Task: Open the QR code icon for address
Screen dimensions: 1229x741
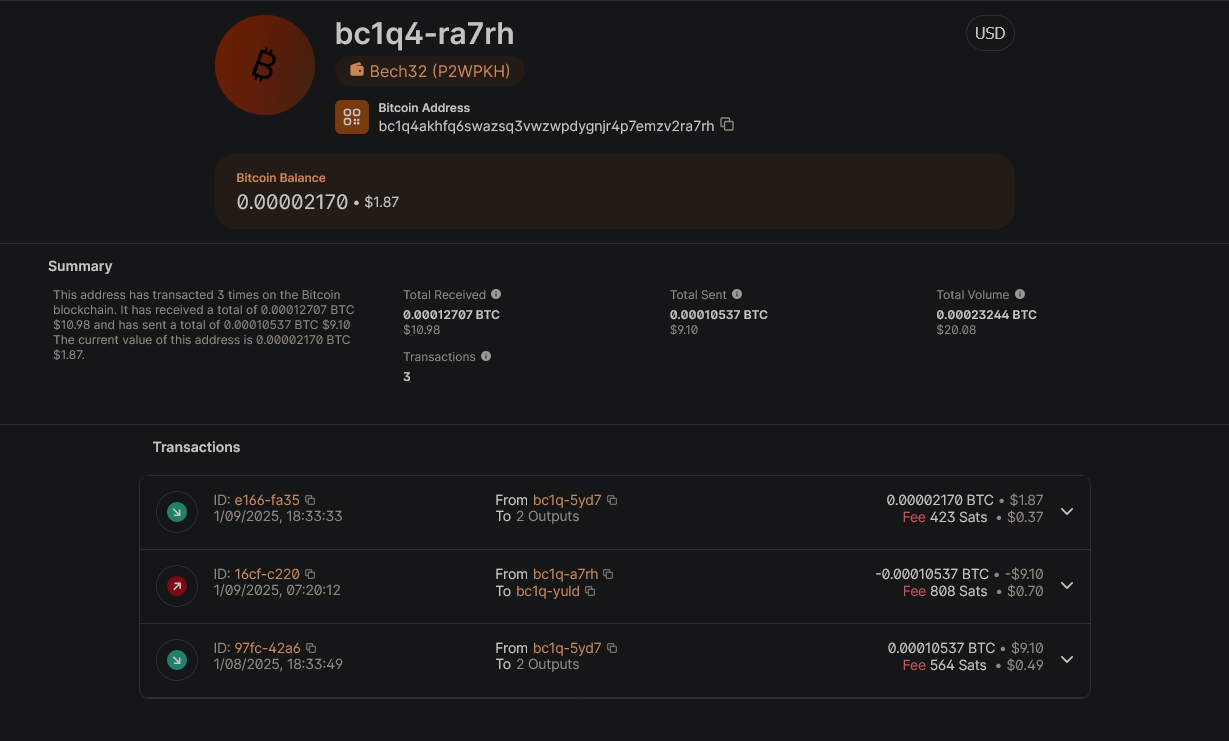Action: 352,117
